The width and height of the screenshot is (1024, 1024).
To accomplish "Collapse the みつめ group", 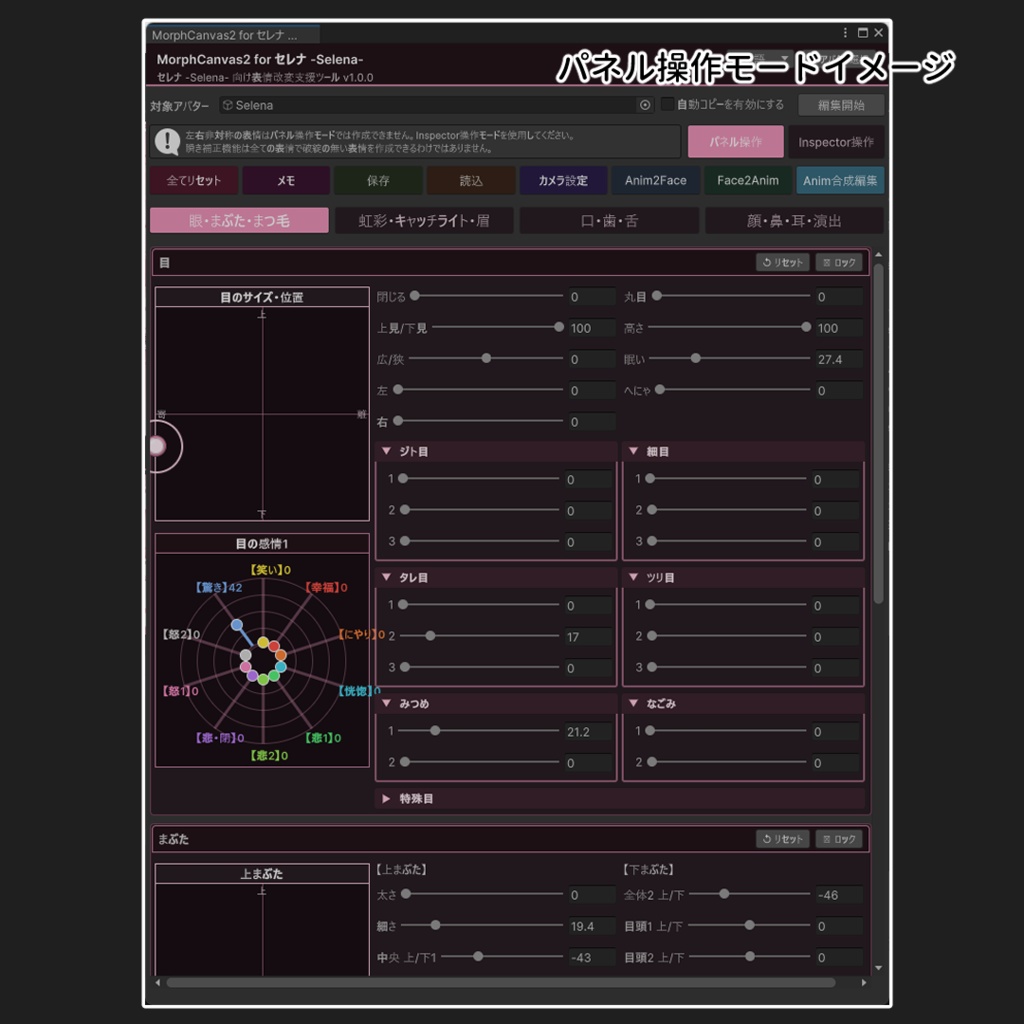I will pos(386,703).
